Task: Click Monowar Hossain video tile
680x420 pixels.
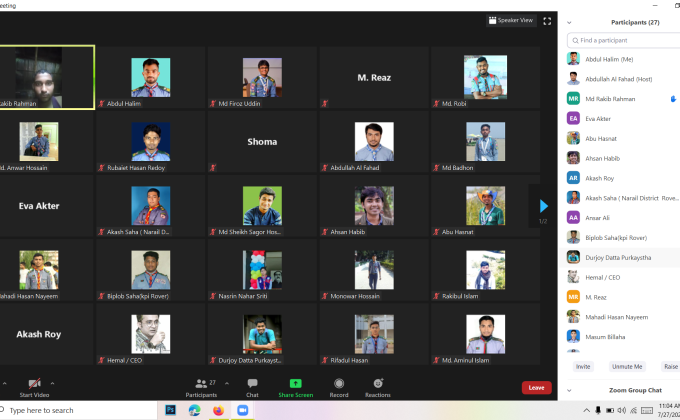Action: click(374, 270)
